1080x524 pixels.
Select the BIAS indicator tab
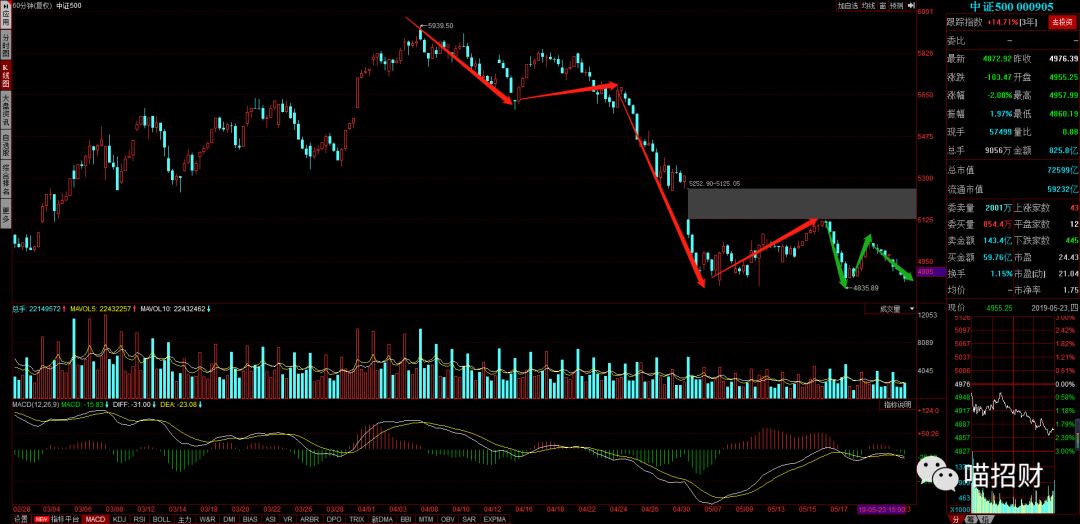(251, 518)
